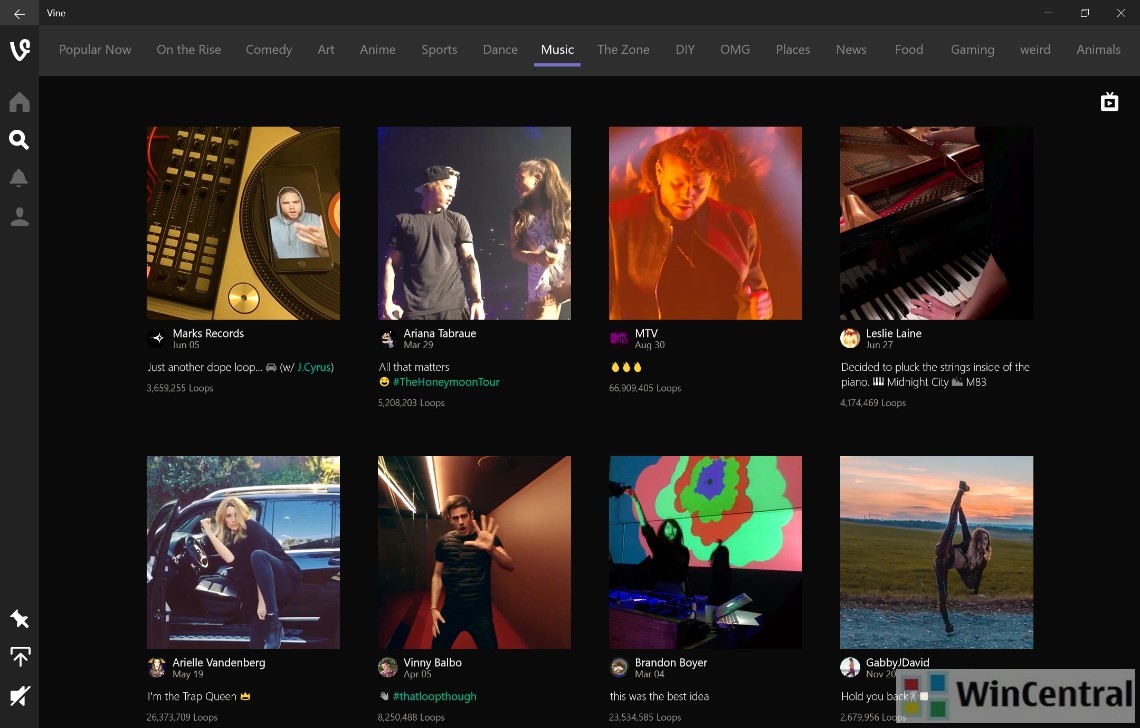Play Brandon Boyer DJ video
This screenshot has height=728, width=1140.
pyautogui.click(x=705, y=552)
